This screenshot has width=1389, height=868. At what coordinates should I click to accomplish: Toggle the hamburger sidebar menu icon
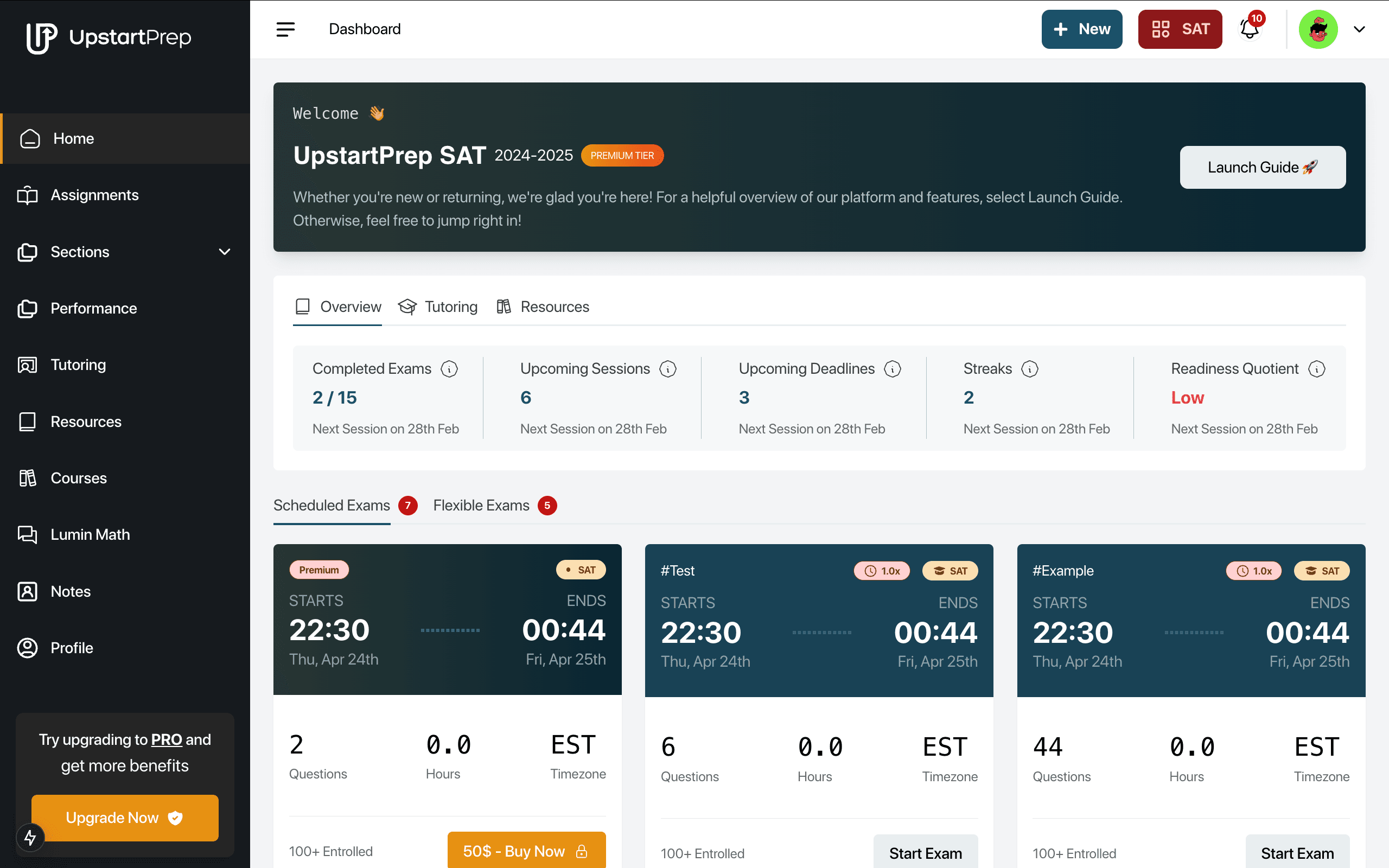(x=285, y=29)
